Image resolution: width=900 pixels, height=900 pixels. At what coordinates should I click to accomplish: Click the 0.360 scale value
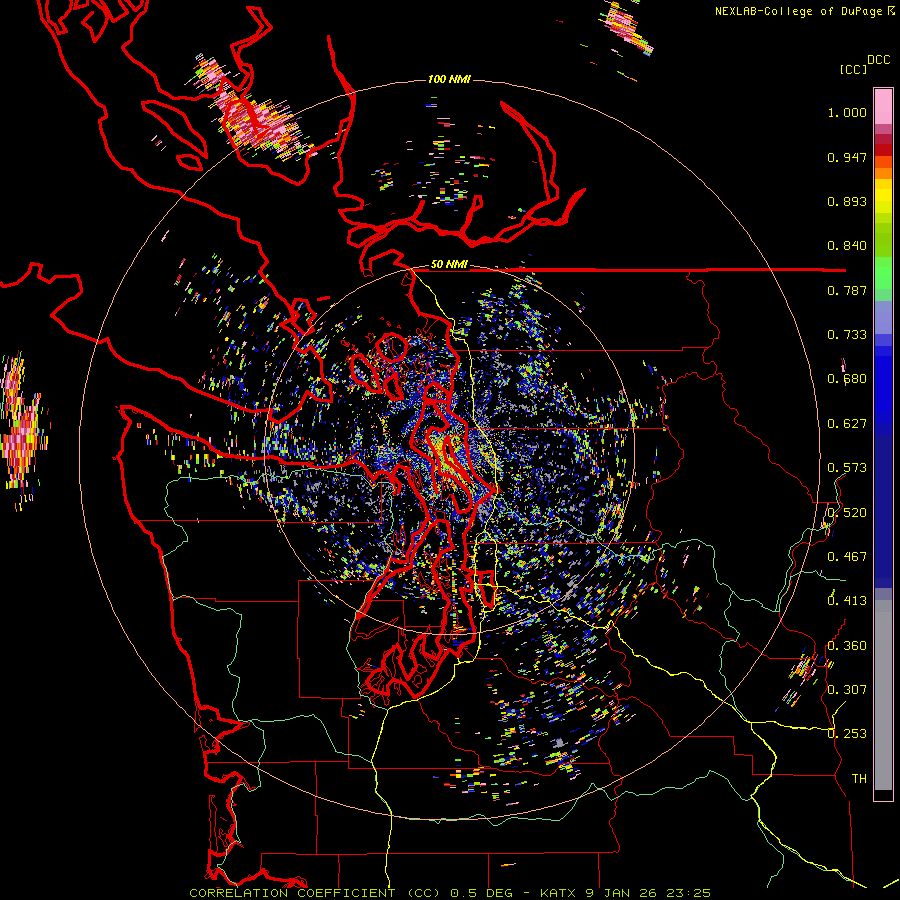click(847, 646)
